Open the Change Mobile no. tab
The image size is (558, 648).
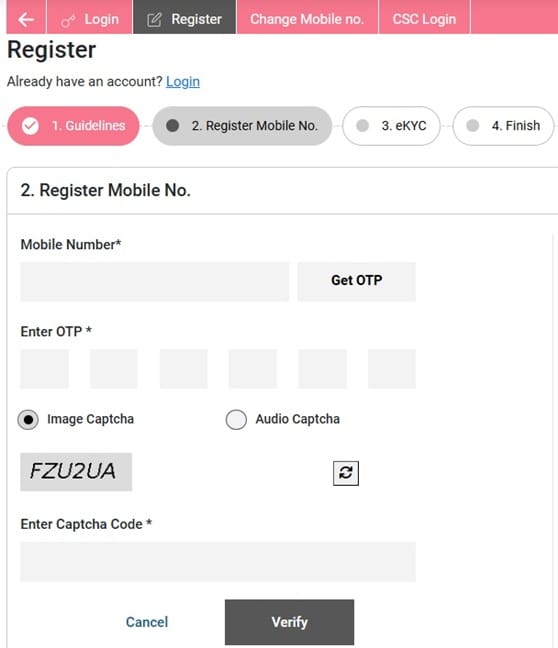click(307, 19)
